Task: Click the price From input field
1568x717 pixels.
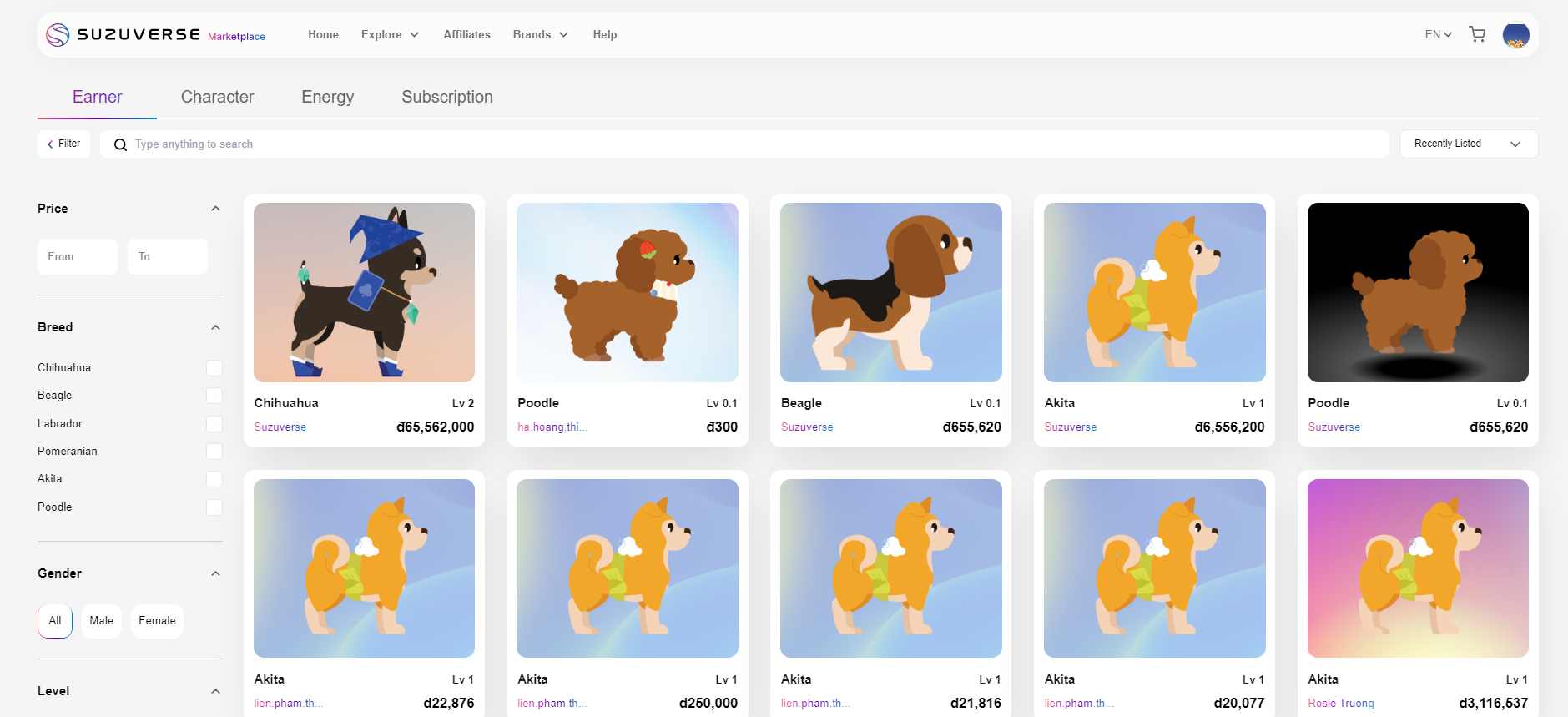Action: pyautogui.click(x=78, y=257)
